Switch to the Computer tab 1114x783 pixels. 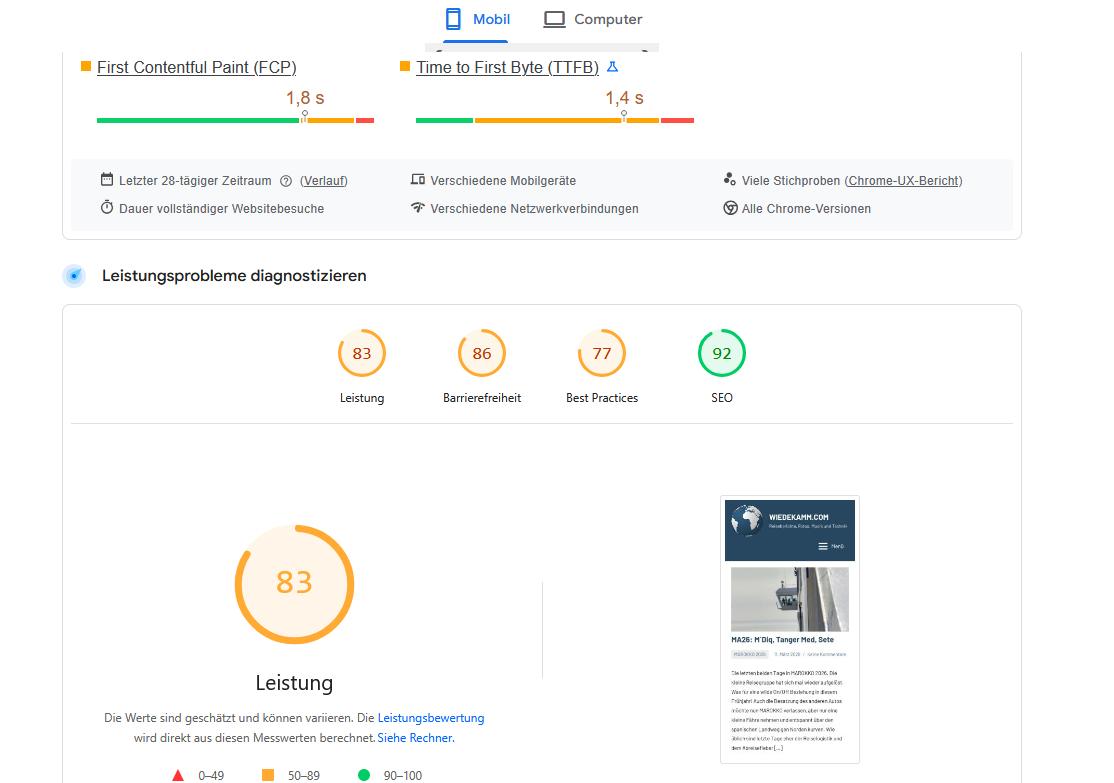point(593,19)
